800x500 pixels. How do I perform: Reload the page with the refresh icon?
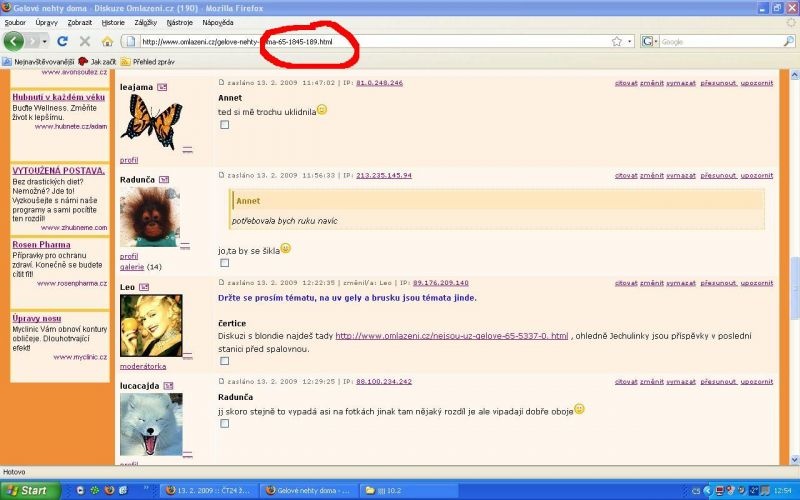click(x=63, y=41)
